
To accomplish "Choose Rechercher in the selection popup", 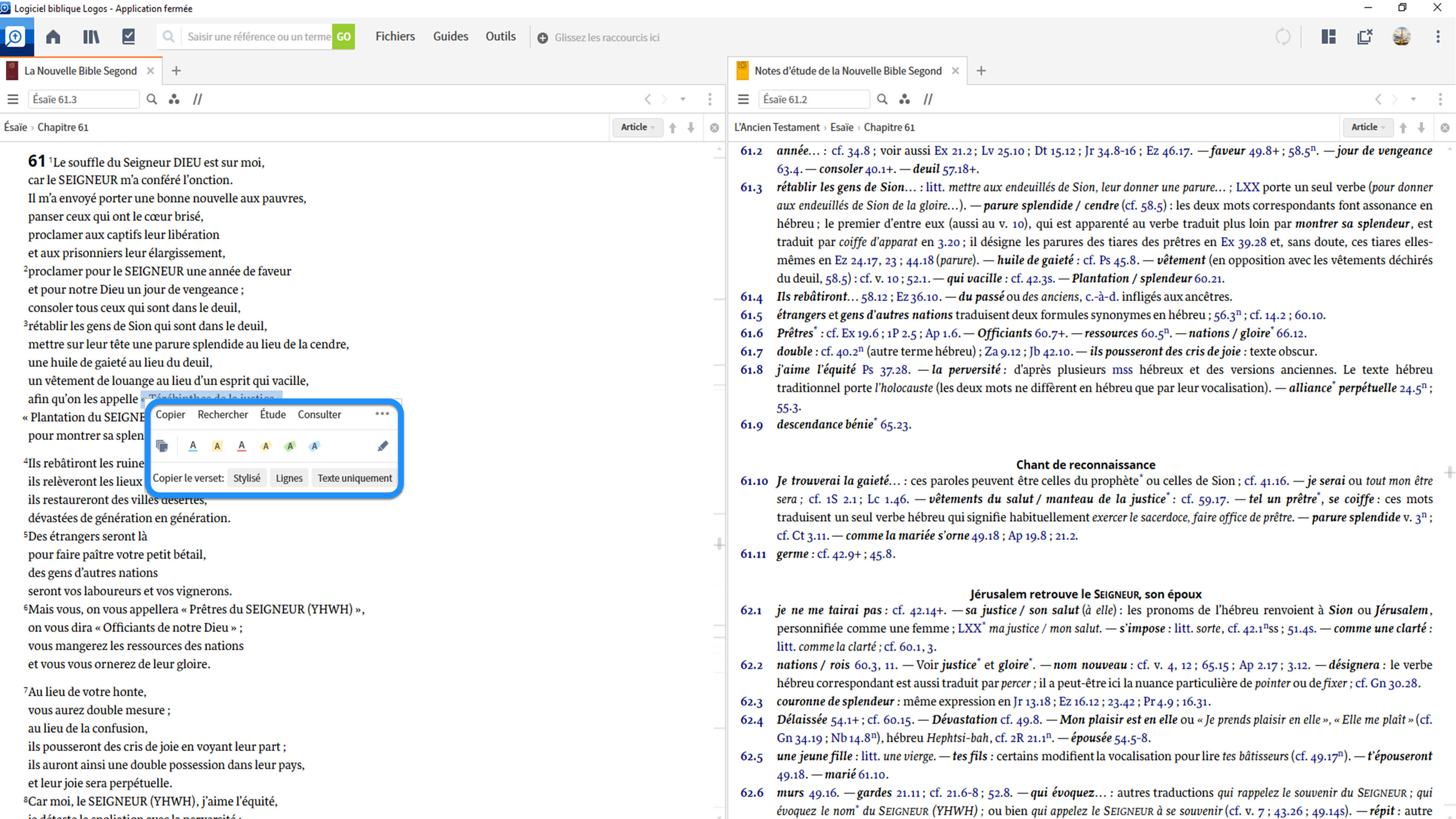I will pos(223,414).
